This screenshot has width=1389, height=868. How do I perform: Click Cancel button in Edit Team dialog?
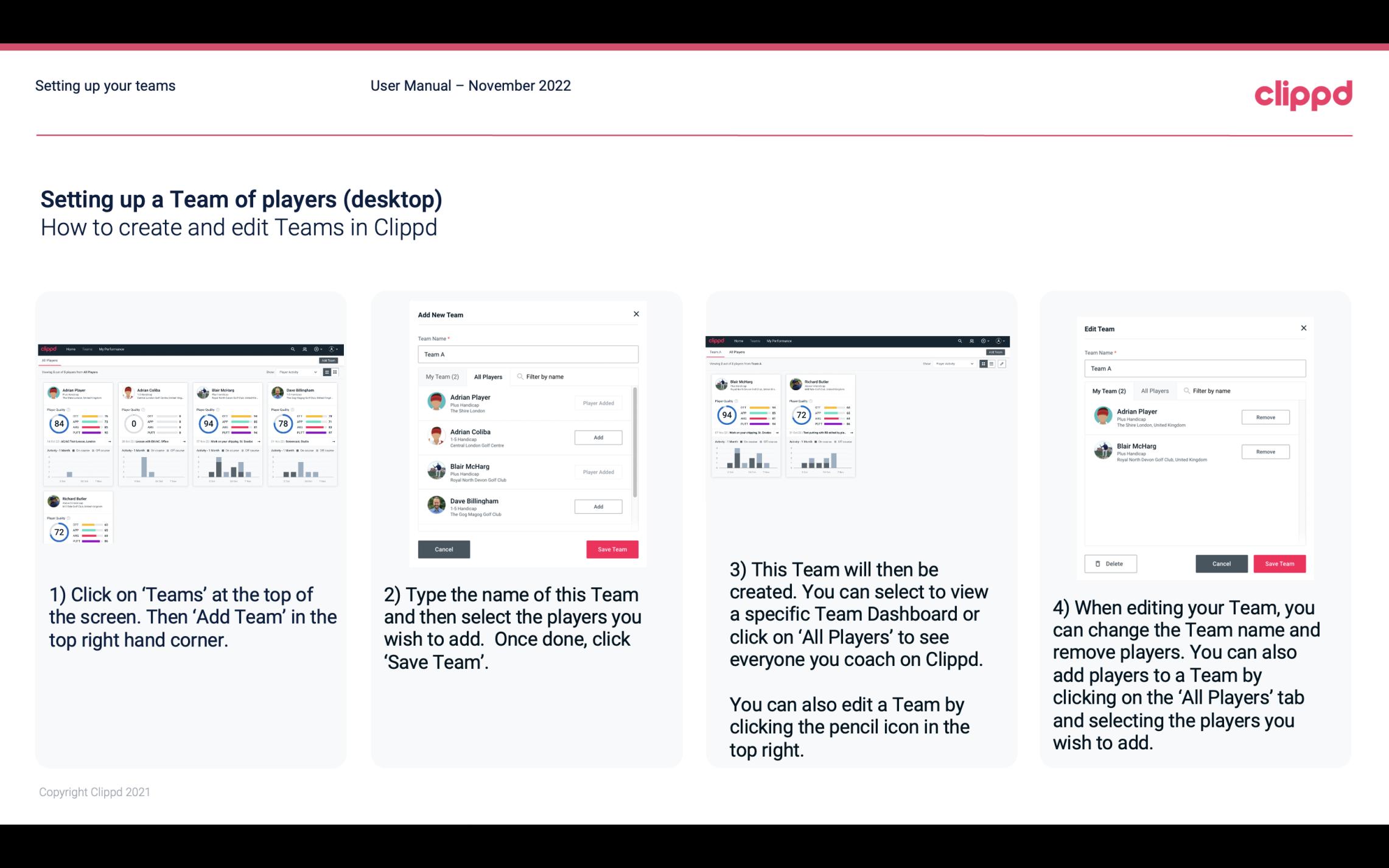(1221, 563)
